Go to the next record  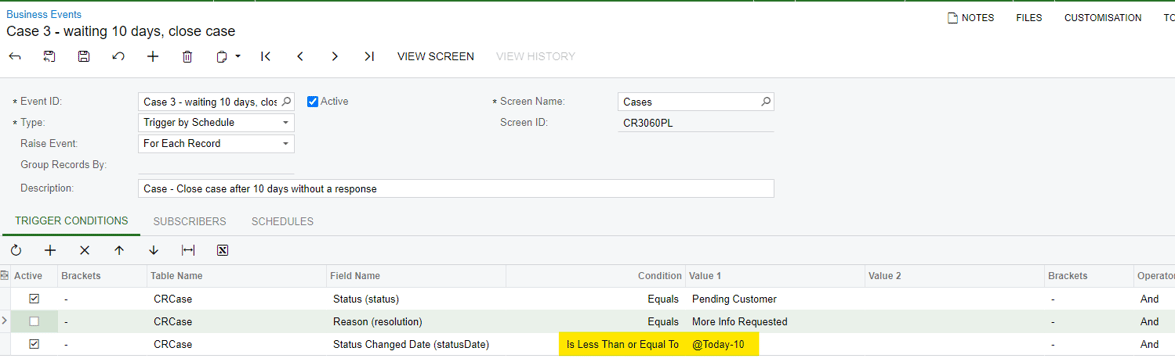tap(334, 56)
